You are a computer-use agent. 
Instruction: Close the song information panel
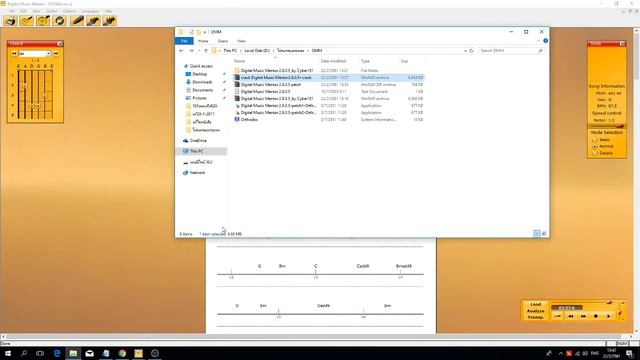[x=622, y=43]
